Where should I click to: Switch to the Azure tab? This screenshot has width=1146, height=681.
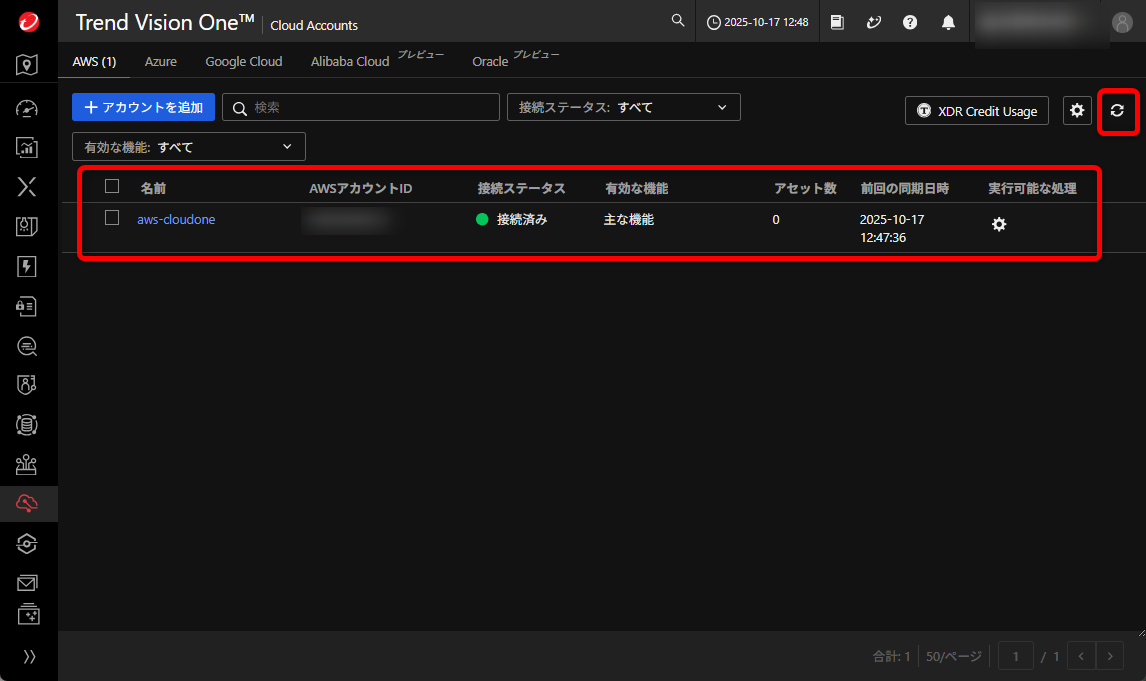(161, 61)
